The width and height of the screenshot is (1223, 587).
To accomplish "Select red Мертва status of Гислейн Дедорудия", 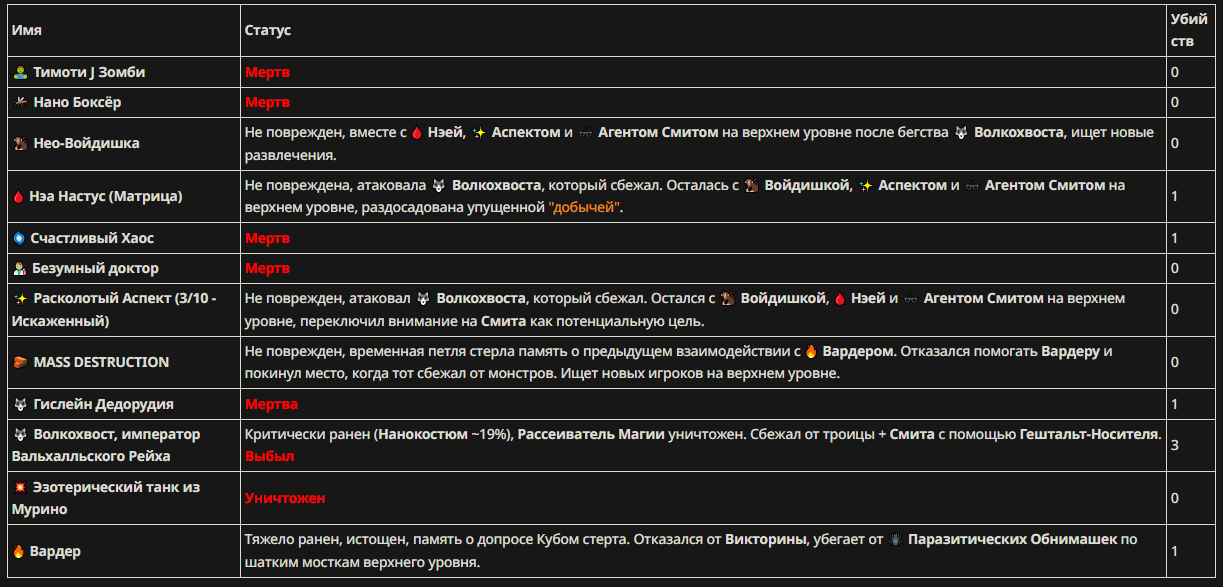I will coord(272,405).
